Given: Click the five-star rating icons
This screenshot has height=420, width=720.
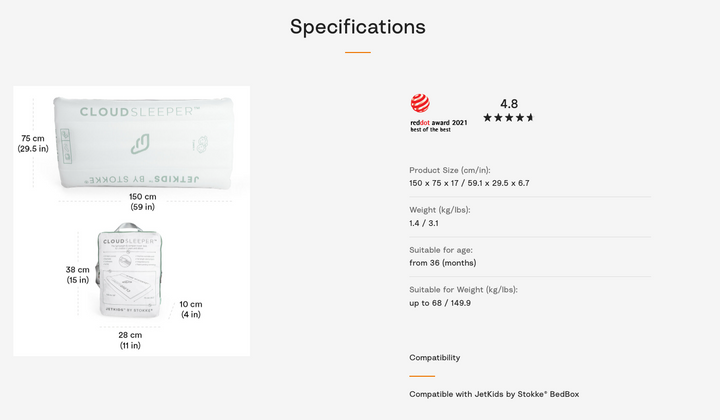Looking at the screenshot, I should click(508, 118).
